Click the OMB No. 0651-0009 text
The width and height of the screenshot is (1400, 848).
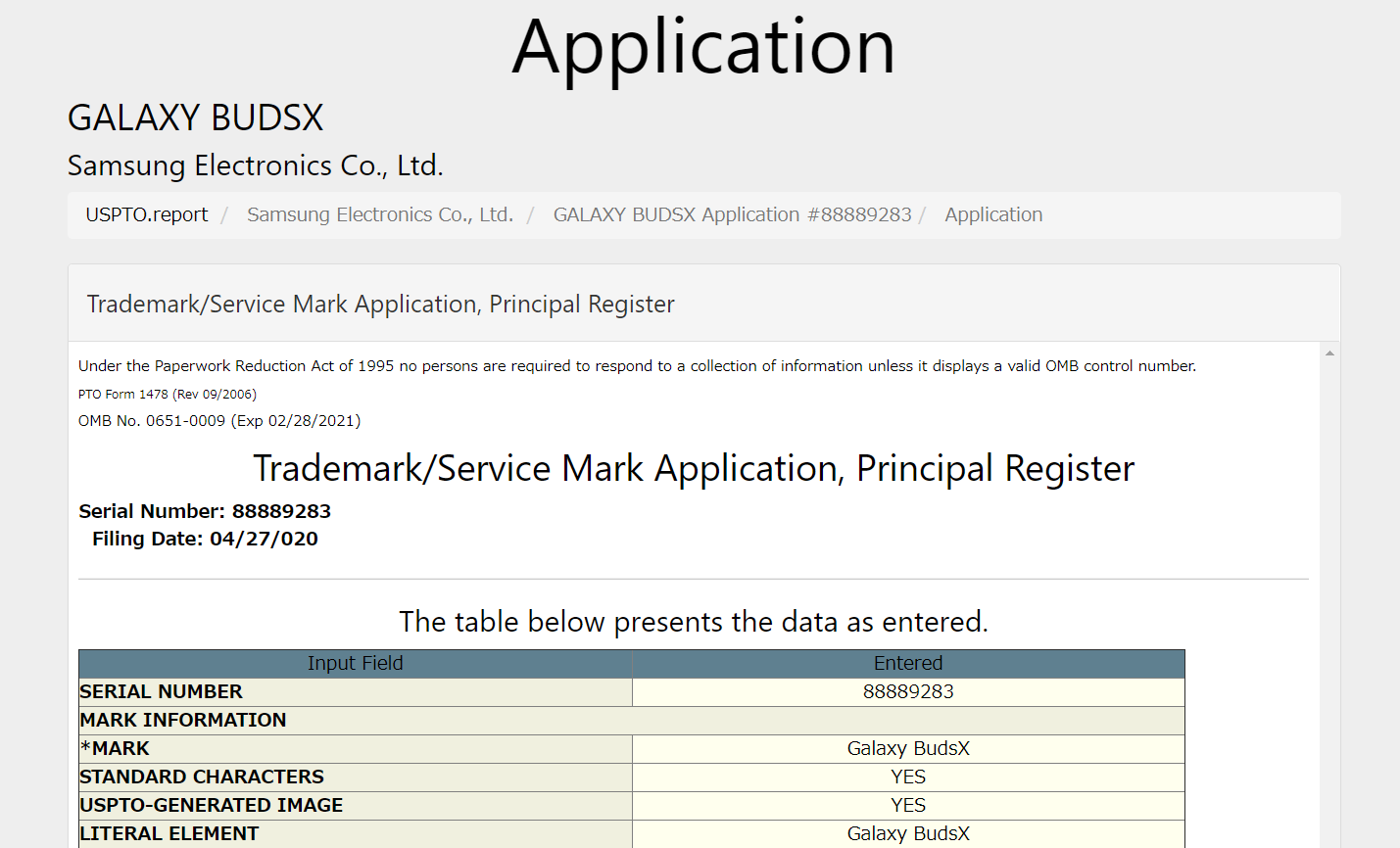(x=219, y=421)
